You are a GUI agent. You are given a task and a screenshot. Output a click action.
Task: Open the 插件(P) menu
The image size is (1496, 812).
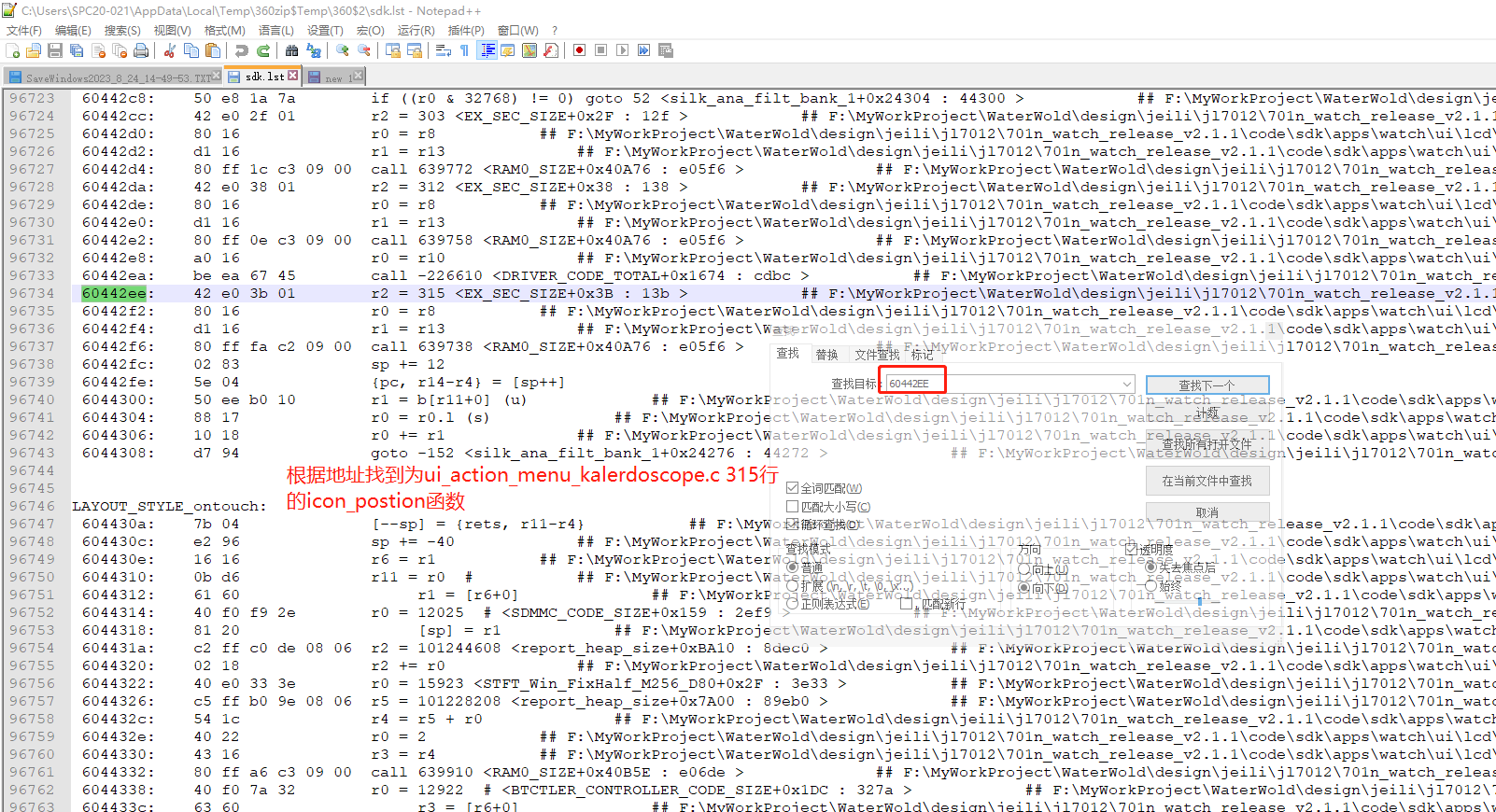pos(466,31)
